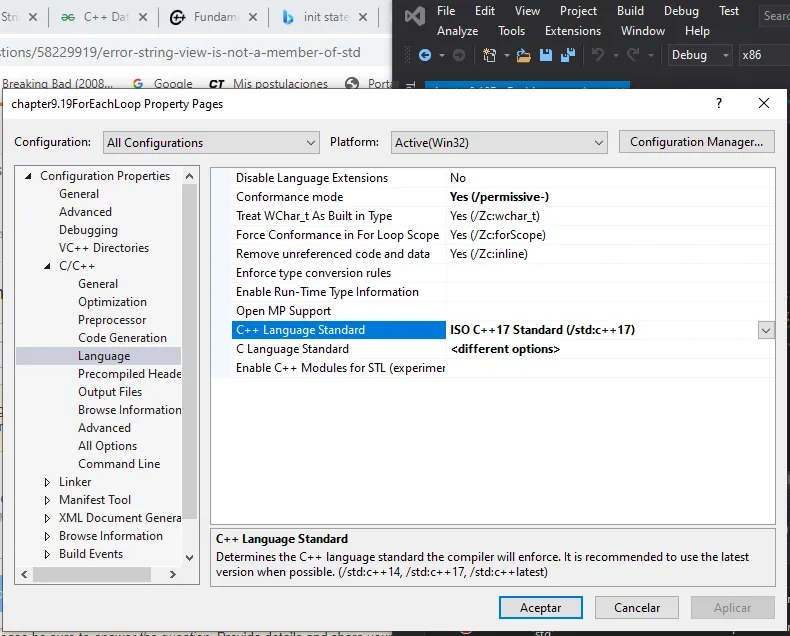The width and height of the screenshot is (790, 636).
Task: Switch to the 'C++ Dat' browser tab
Action: pyautogui.click(x=103, y=17)
